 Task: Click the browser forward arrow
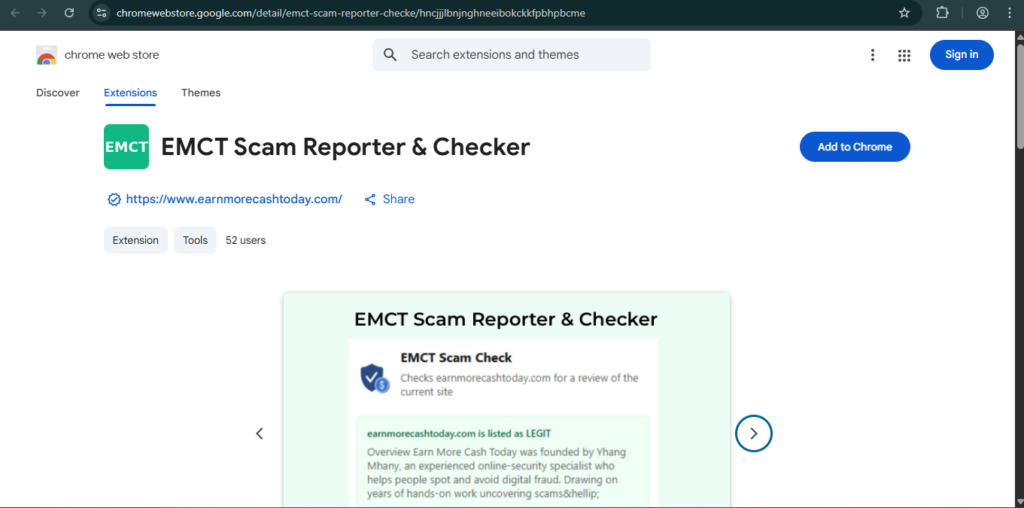click(42, 13)
